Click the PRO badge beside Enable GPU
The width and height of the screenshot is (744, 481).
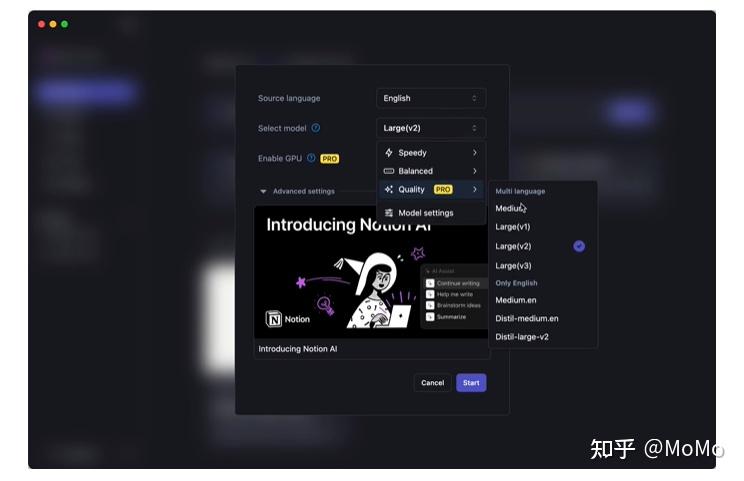tap(329, 158)
